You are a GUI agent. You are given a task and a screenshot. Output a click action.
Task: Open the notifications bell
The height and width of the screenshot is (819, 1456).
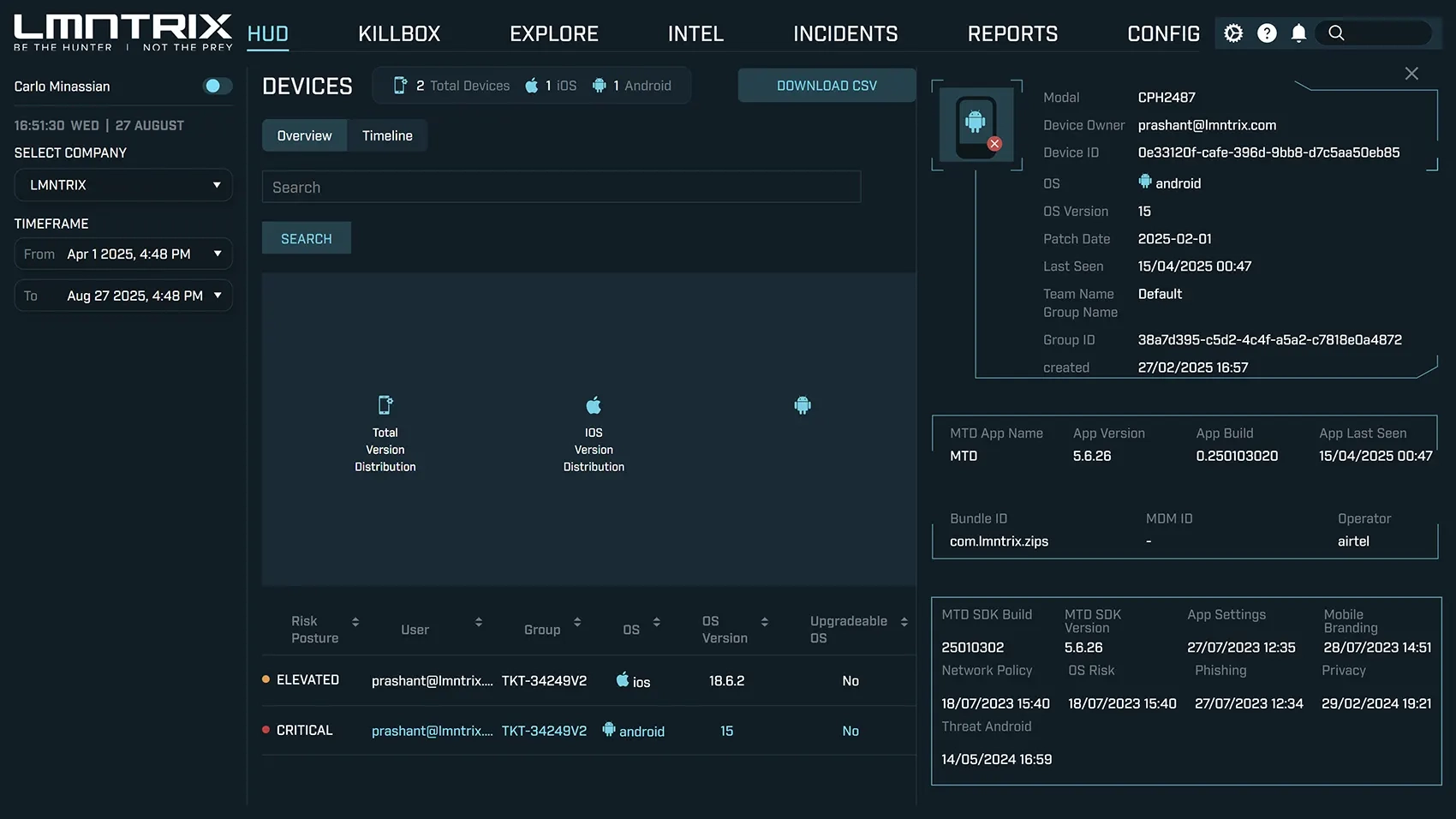click(x=1298, y=33)
